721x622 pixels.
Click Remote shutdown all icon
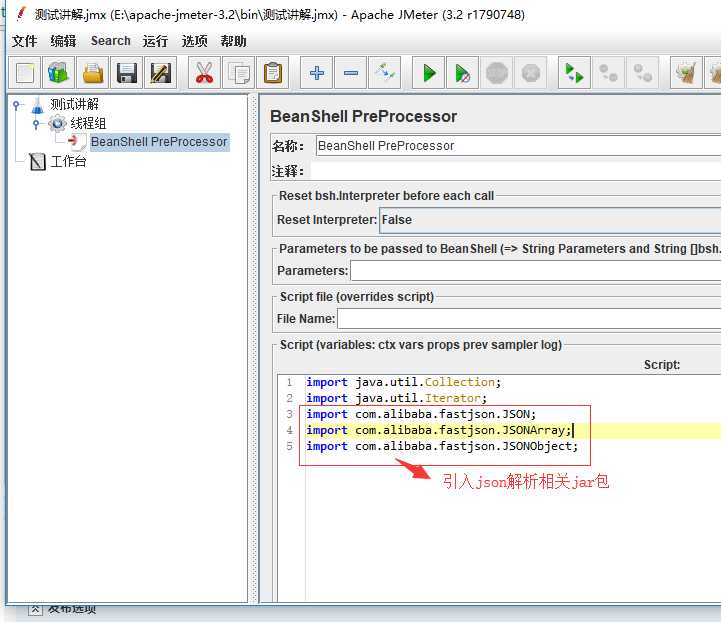point(642,73)
